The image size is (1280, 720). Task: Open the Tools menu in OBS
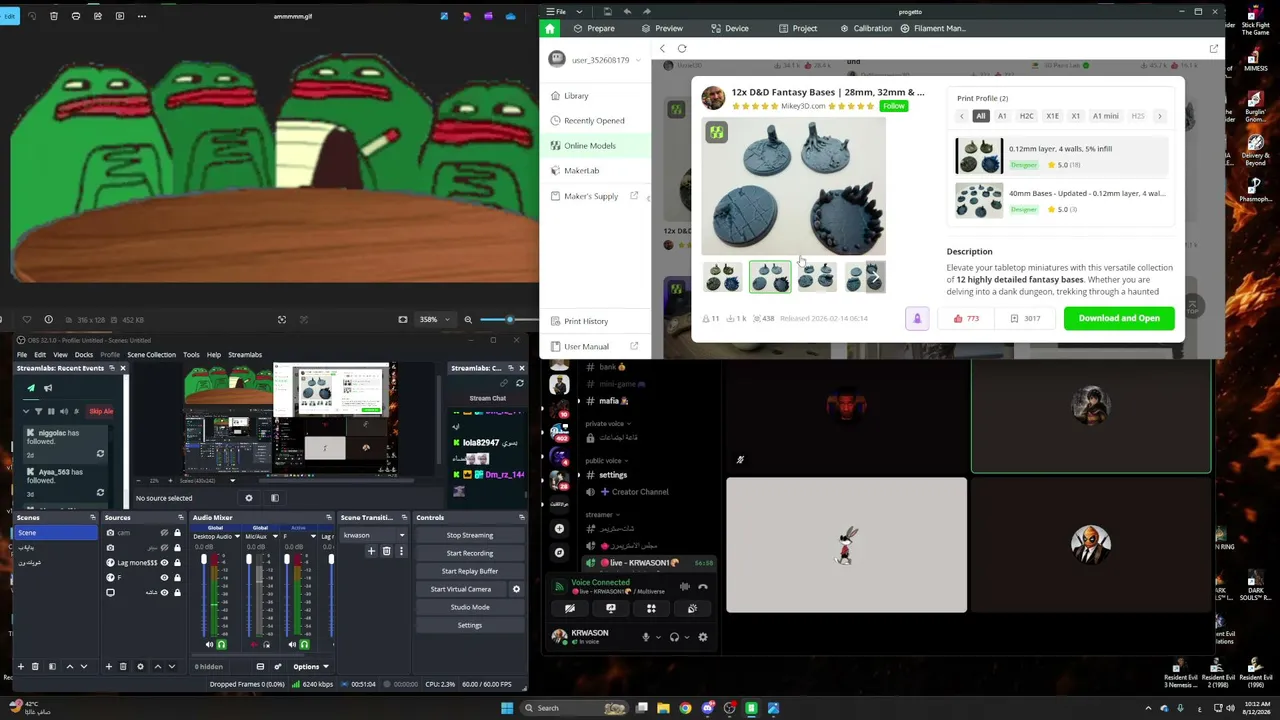tap(191, 354)
